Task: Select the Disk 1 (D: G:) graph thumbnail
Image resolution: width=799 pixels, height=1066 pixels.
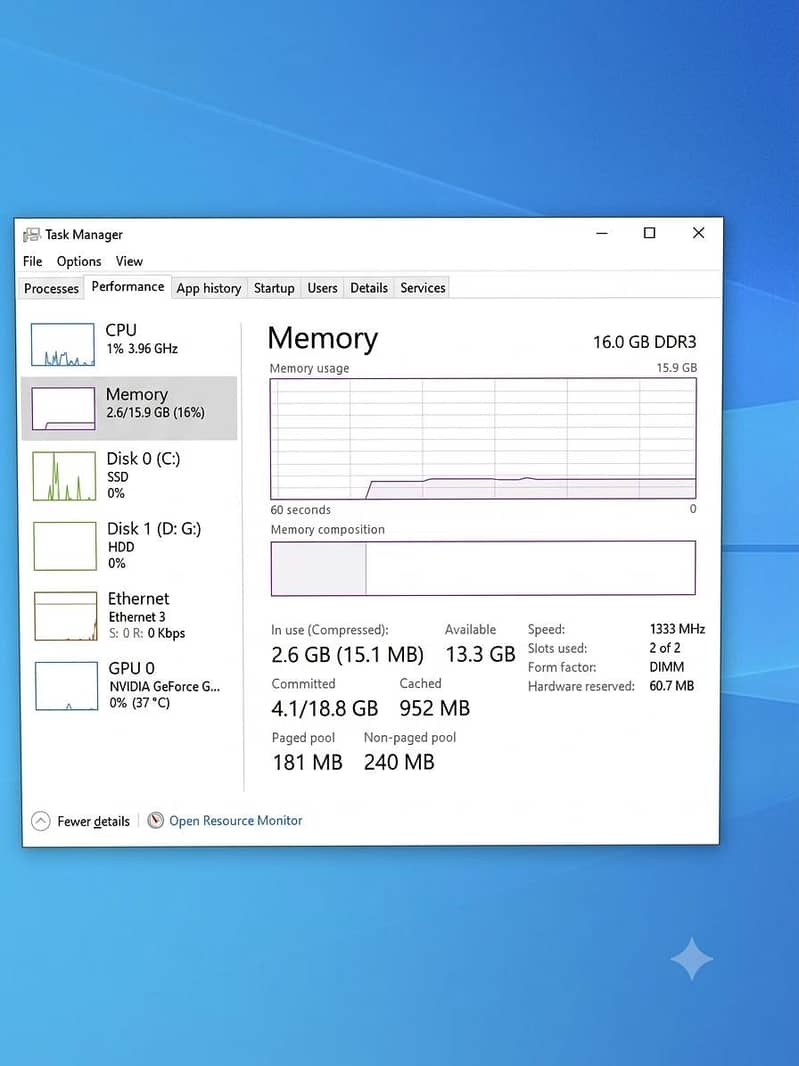Action: [65, 546]
